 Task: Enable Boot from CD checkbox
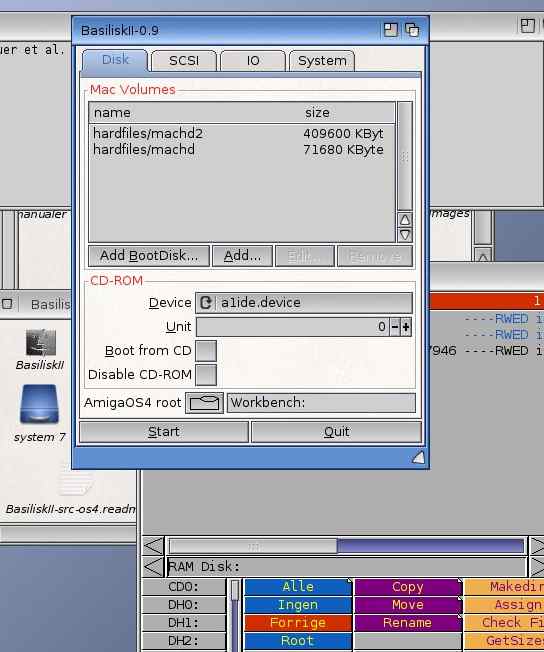[206, 351]
